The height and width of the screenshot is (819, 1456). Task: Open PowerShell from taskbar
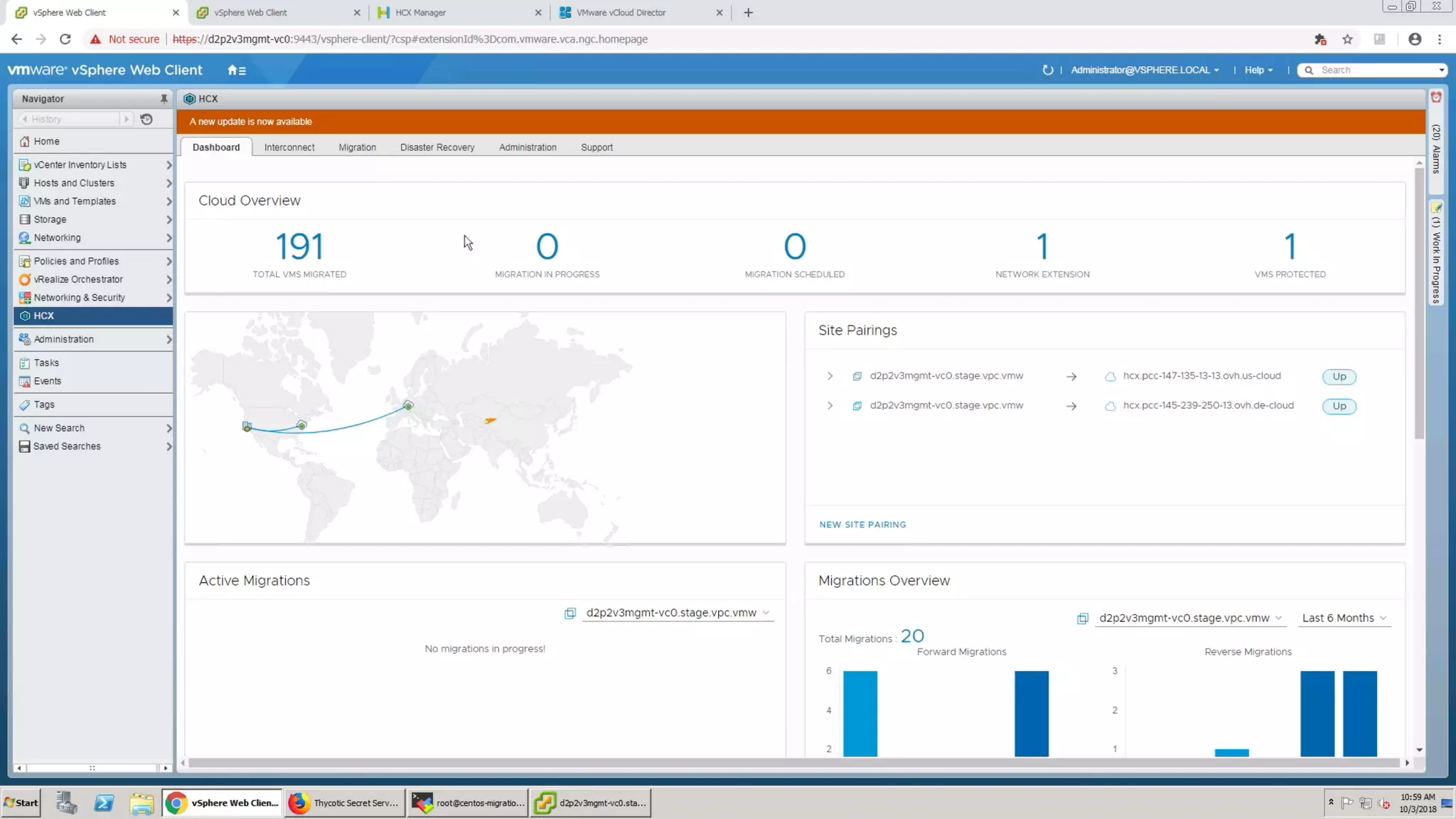pyautogui.click(x=104, y=803)
